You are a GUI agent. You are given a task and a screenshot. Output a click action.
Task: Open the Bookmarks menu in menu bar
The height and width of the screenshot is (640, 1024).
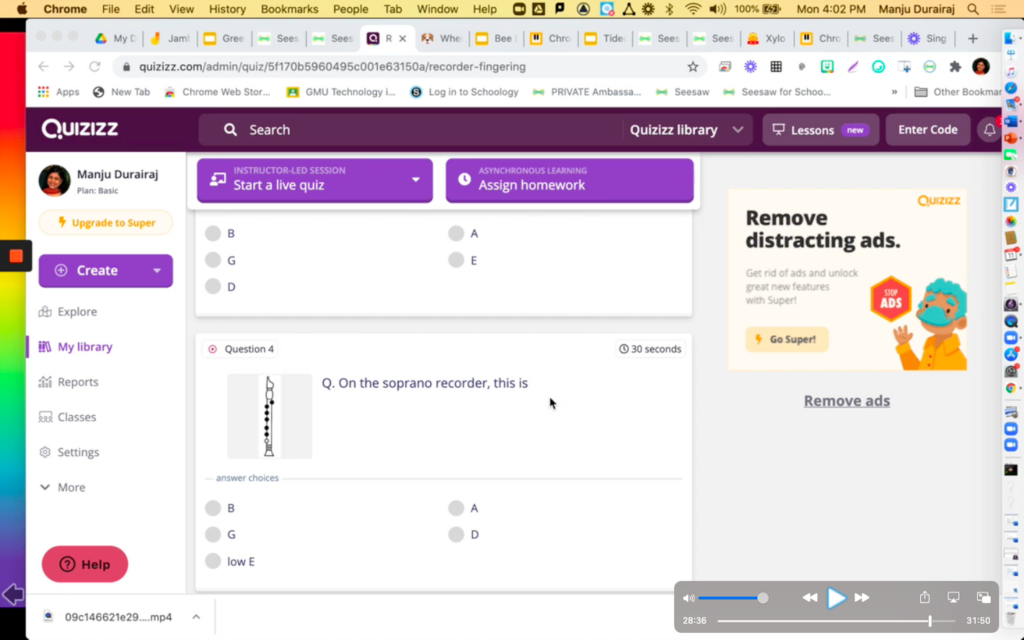click(289, 9)
